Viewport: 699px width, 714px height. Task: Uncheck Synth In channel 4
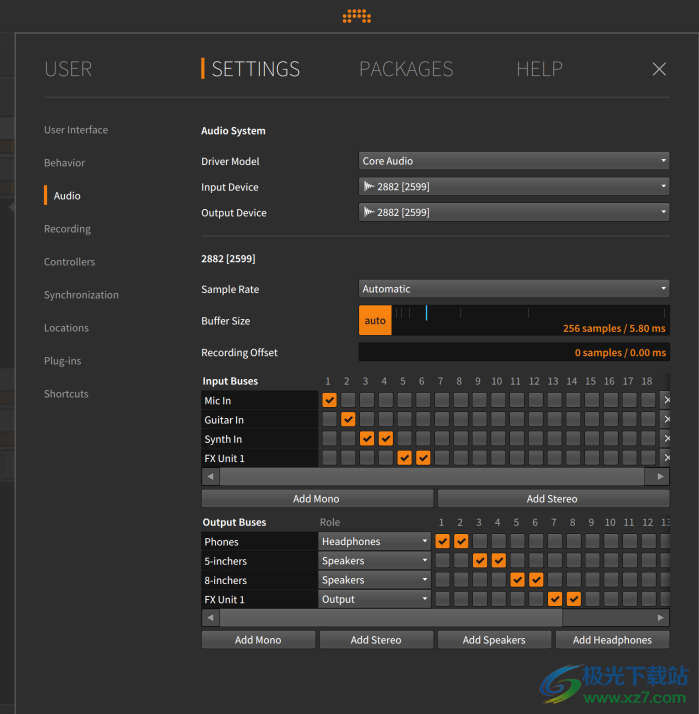pos(386,439)
